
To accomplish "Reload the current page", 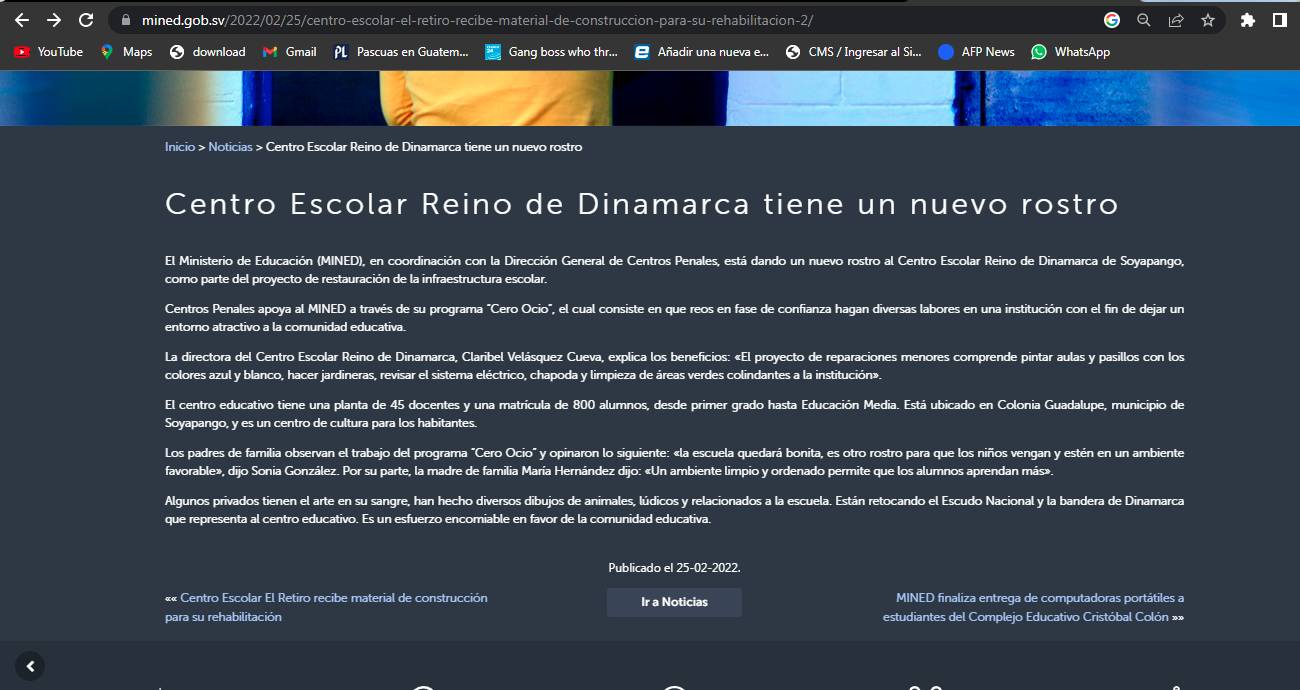I will coord(87,20).
